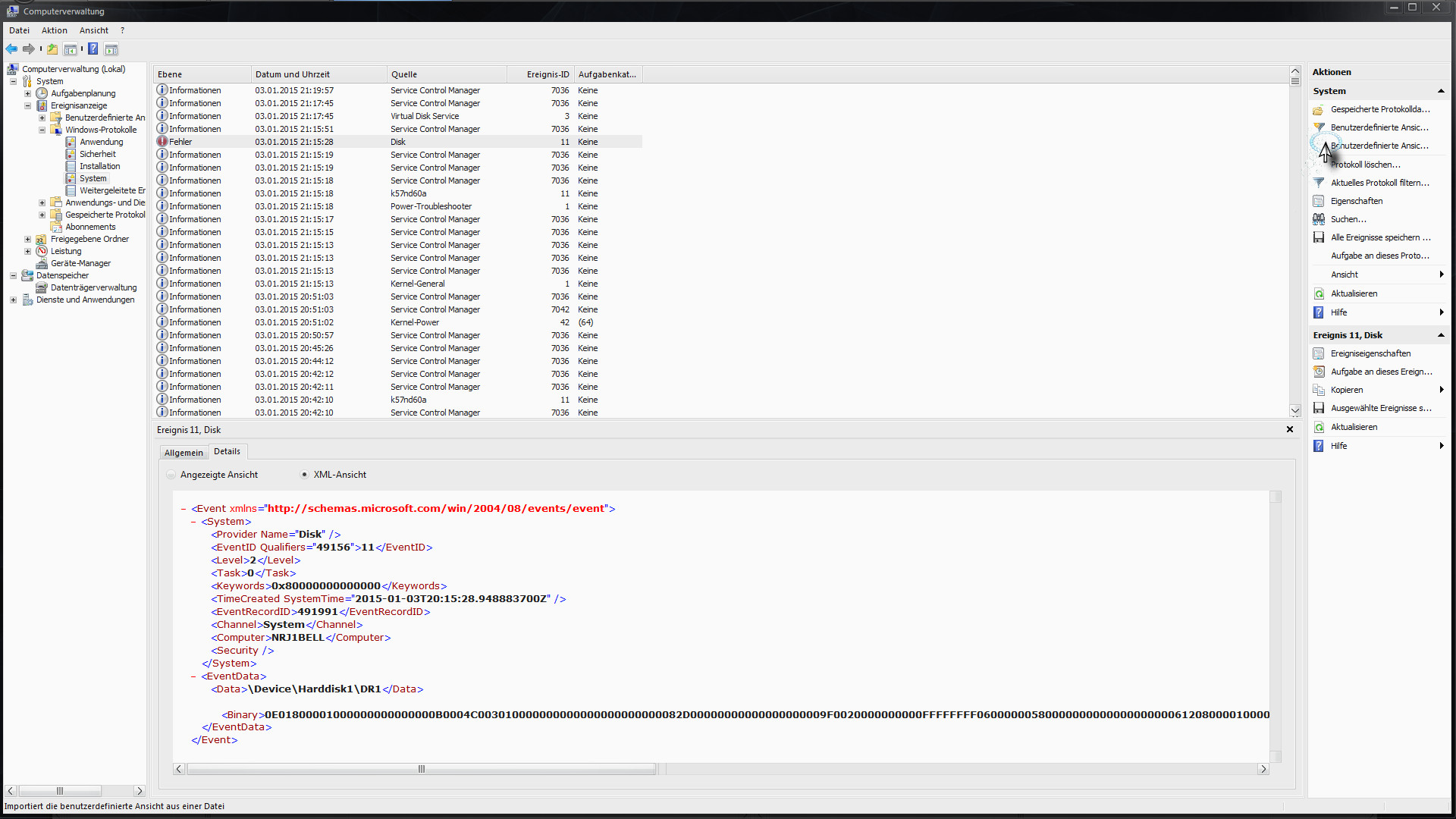Click the blue help toolbar icon

(x=93, y=49)
